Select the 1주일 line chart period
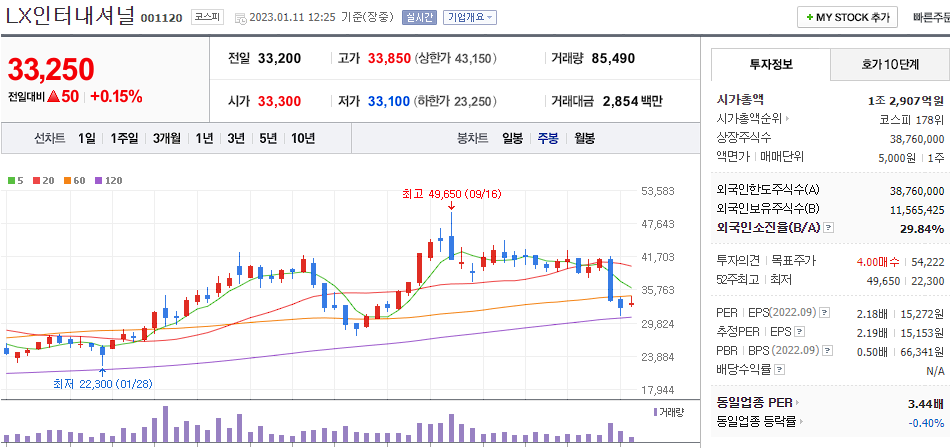 coord(124,138)
